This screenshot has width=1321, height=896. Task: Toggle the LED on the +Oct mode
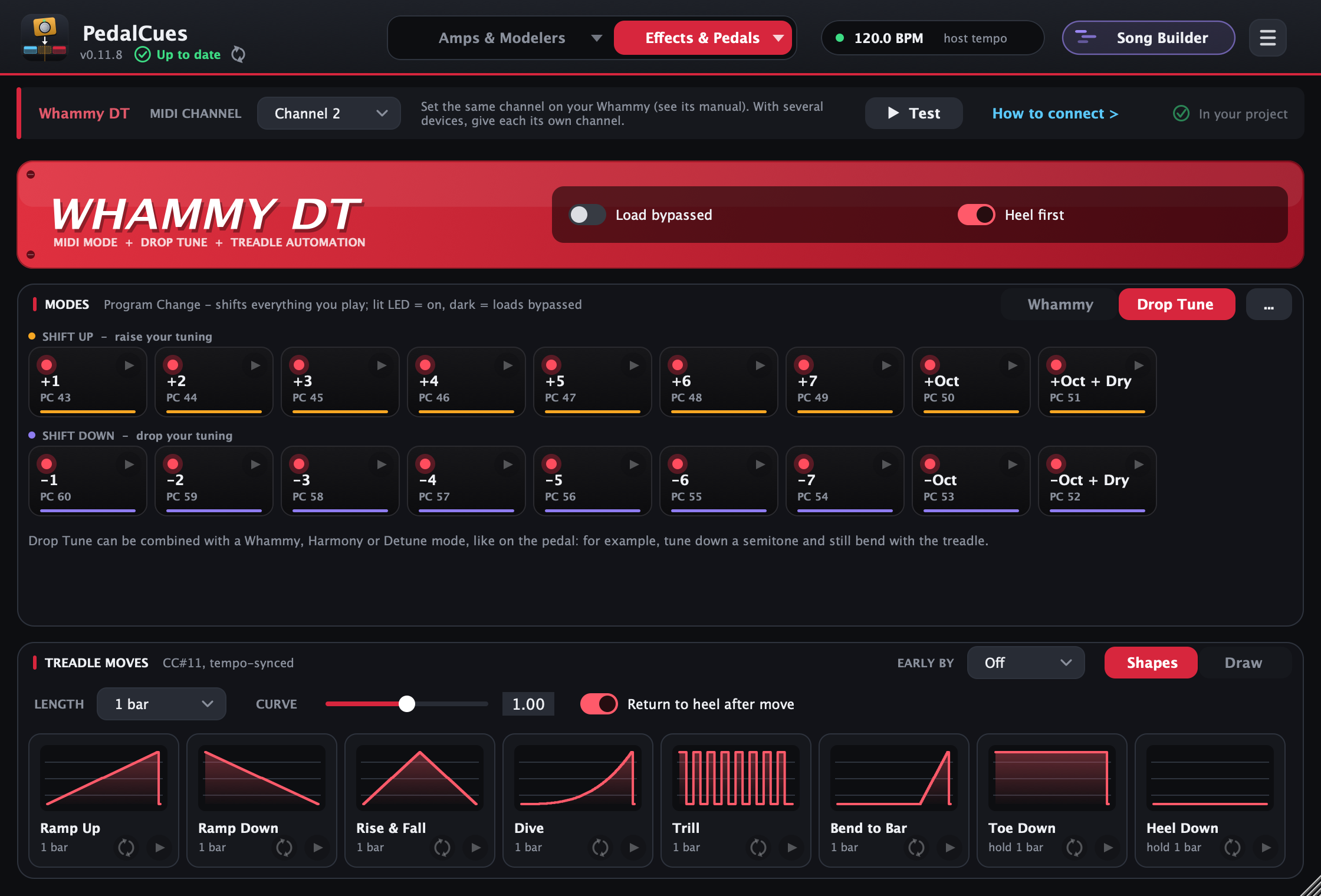pos(930,365)
